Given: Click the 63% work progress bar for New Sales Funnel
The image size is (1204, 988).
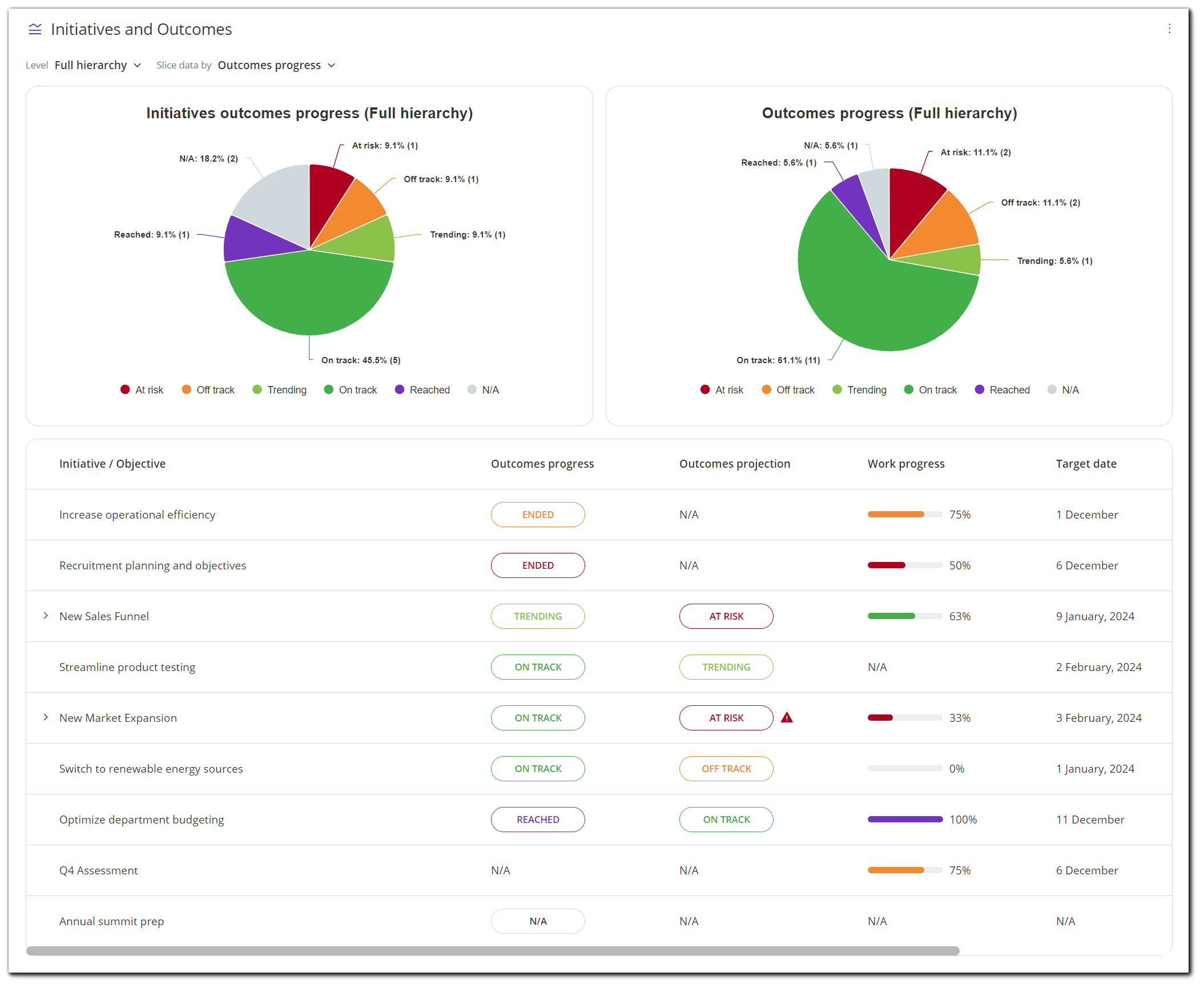Looking at the screenshot, I should [x=904, y=616].
